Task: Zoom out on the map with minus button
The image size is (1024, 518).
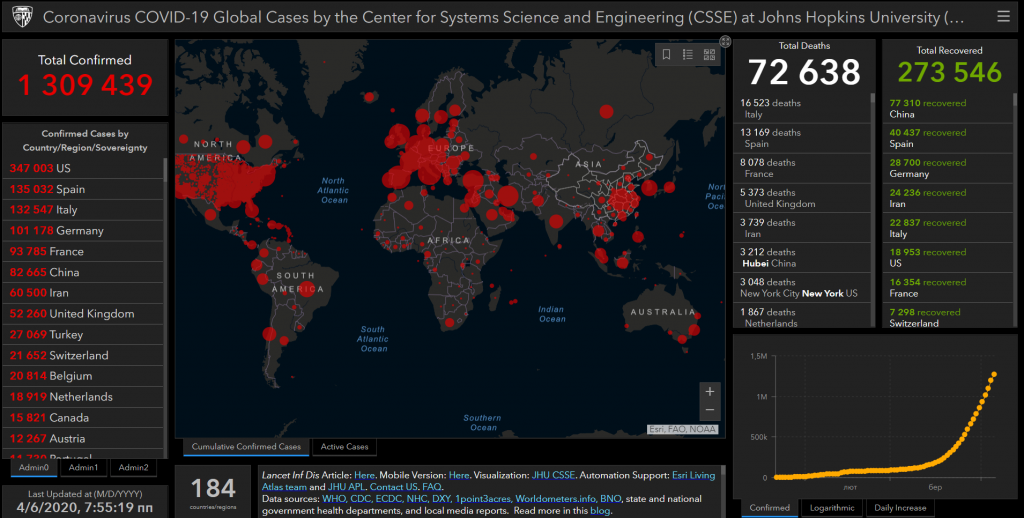Action: click(x=710, y=410)
